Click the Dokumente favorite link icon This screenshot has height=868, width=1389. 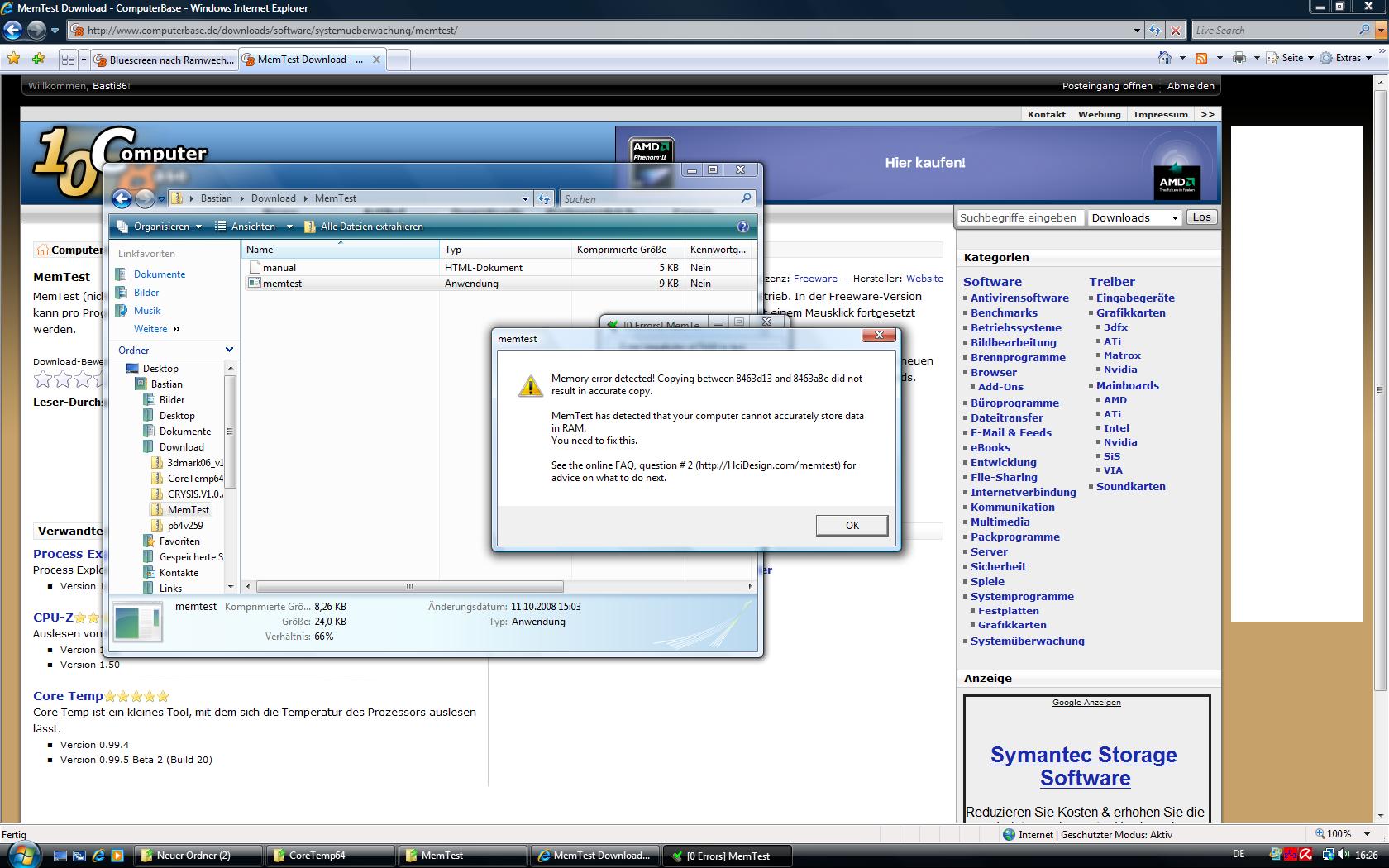122,274
